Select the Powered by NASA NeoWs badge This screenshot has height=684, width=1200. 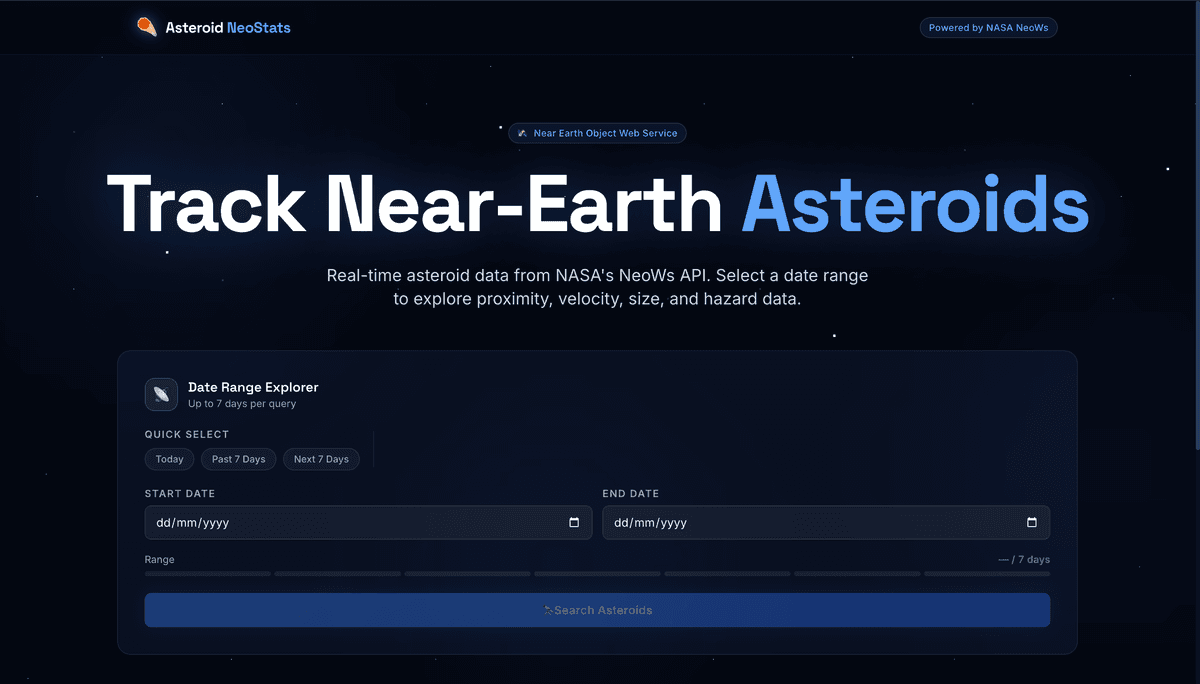988,27
